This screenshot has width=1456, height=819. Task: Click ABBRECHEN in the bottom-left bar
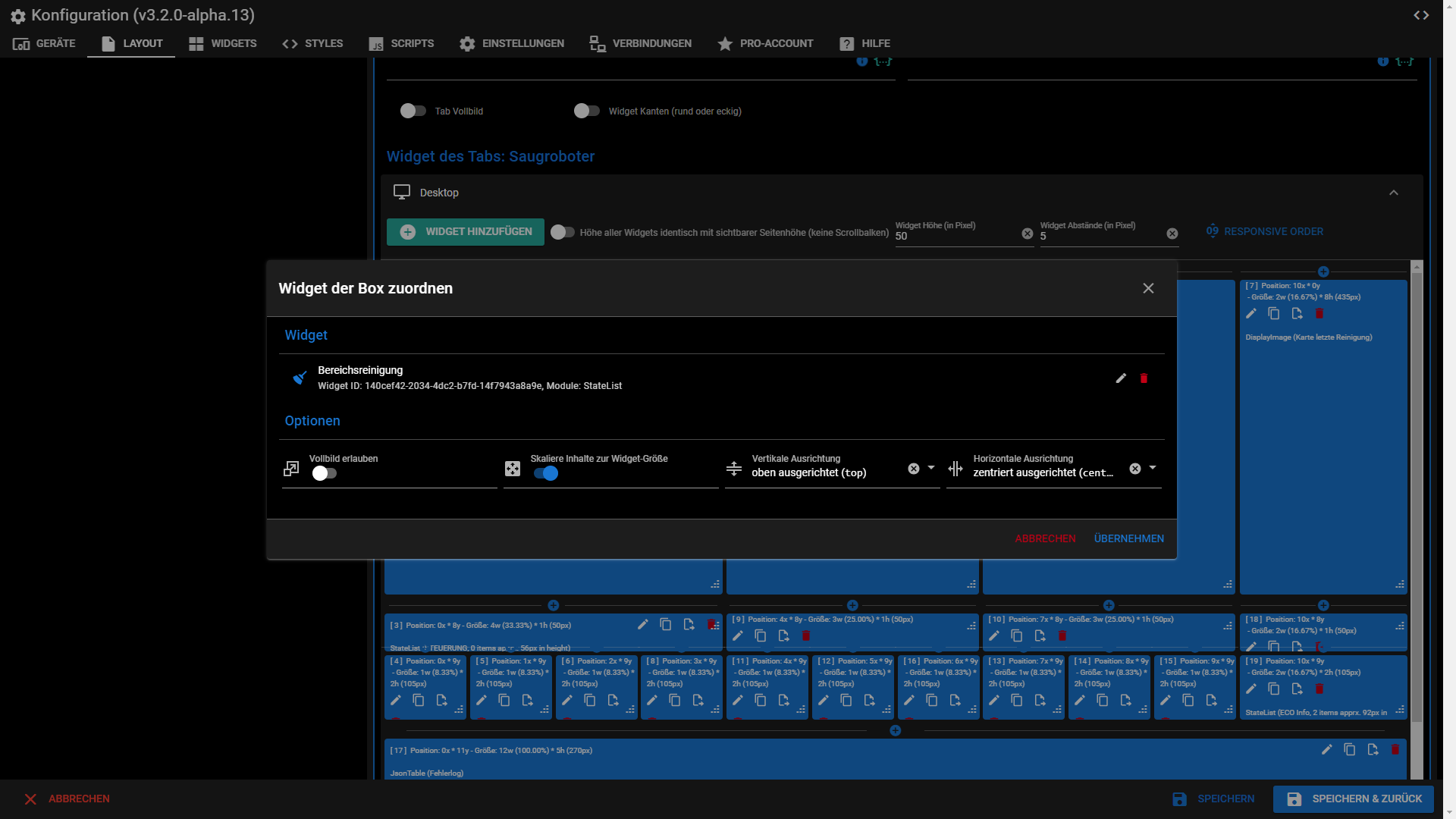(67, 799)
